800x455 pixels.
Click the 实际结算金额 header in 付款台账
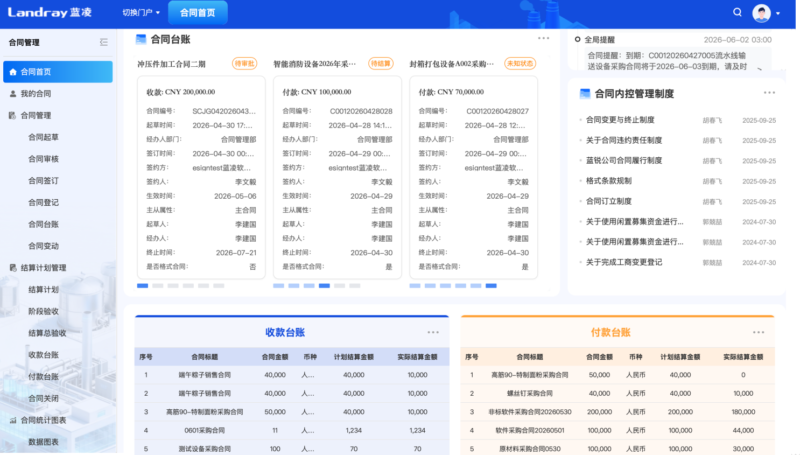click(743, 357)
